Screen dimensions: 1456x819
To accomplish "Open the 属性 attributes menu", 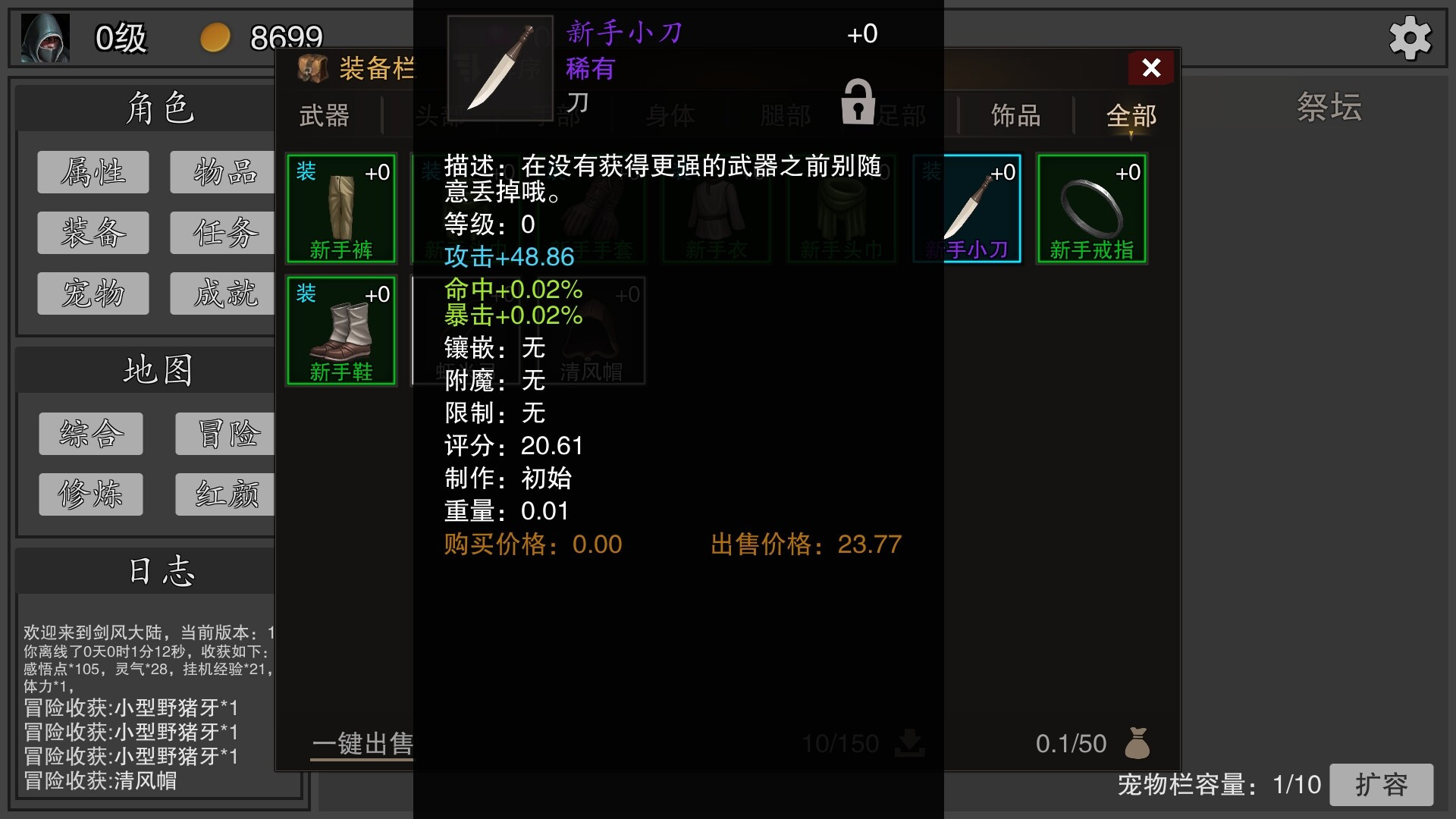I will [x=93, y=172].
